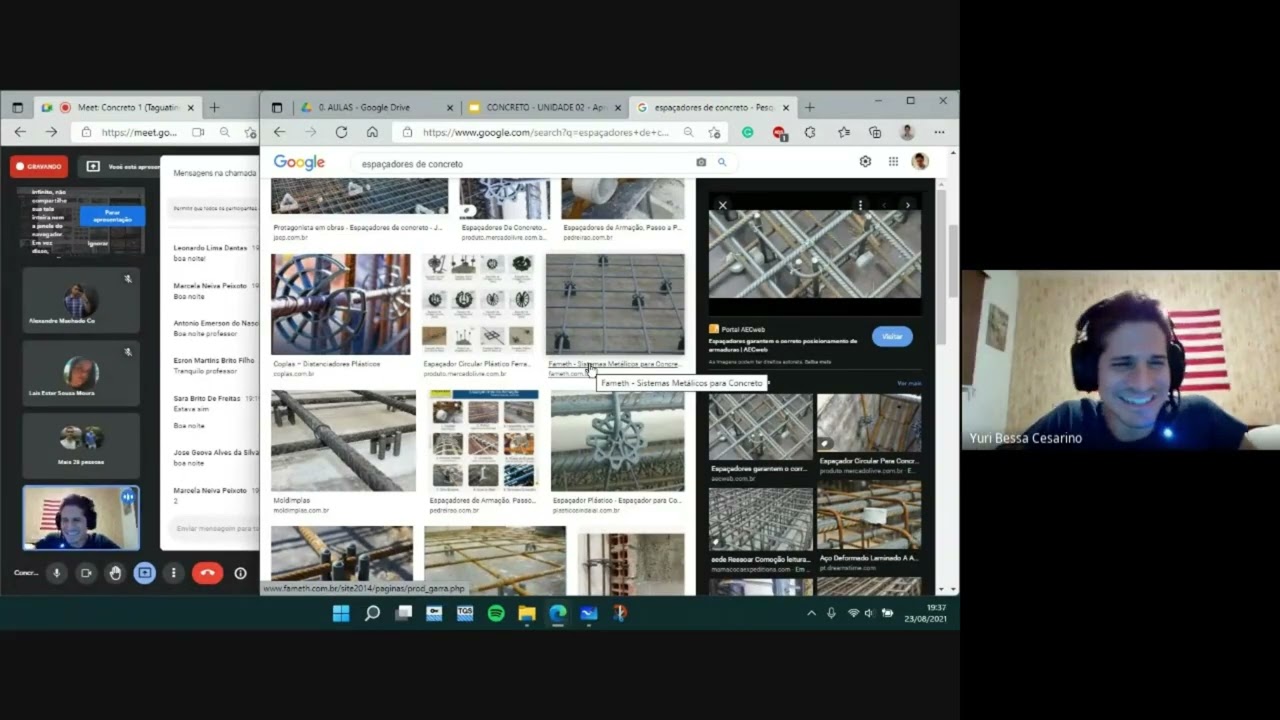Click the Google results page vertical scrollbar
Image resolution: width=1280 pixels, height=720 pixels.
pyautogui.click(x=953, y=260)
